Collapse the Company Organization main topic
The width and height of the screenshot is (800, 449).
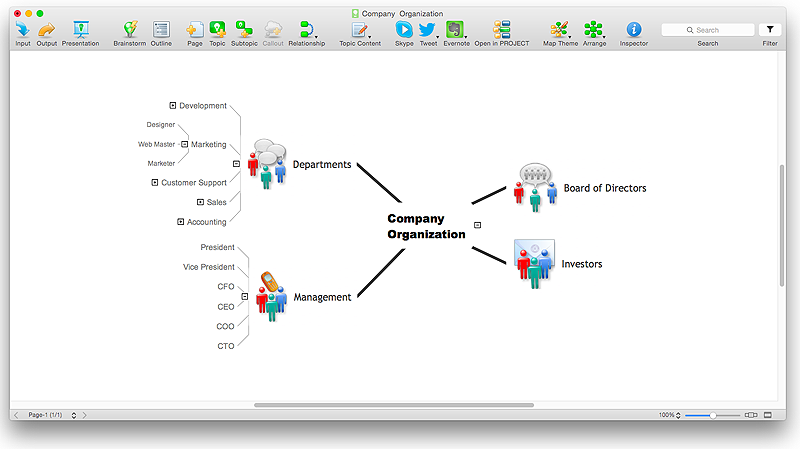click(478, 225)
